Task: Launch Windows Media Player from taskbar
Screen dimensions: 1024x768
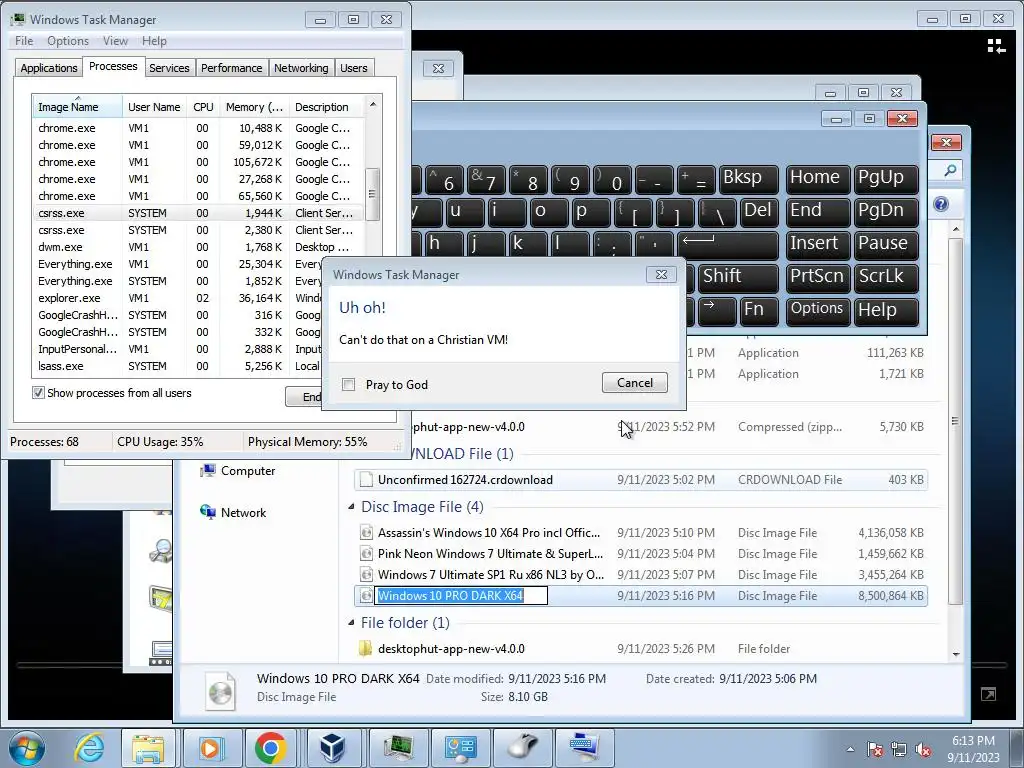Action: click(x=210, y=747)
